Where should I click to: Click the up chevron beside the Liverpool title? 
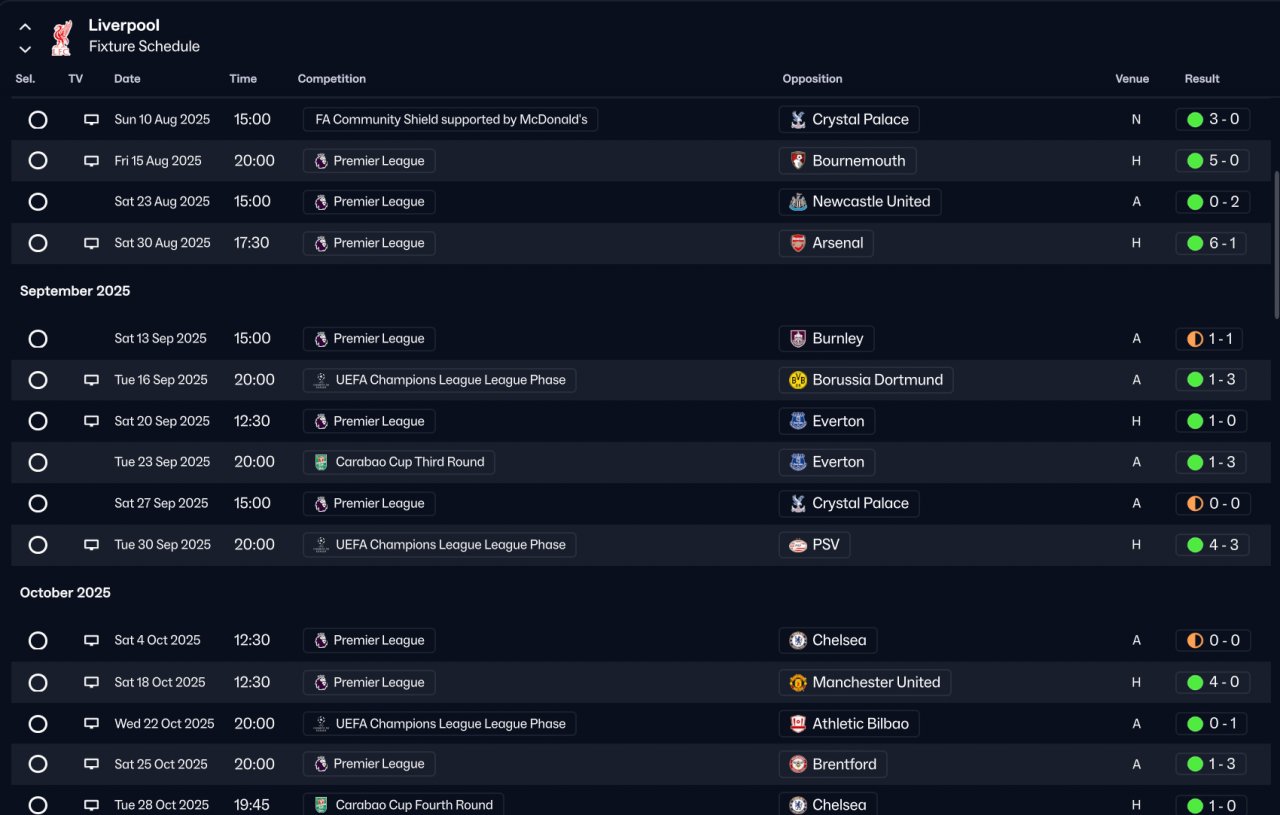pyautogui.click(x=25, y=27)
